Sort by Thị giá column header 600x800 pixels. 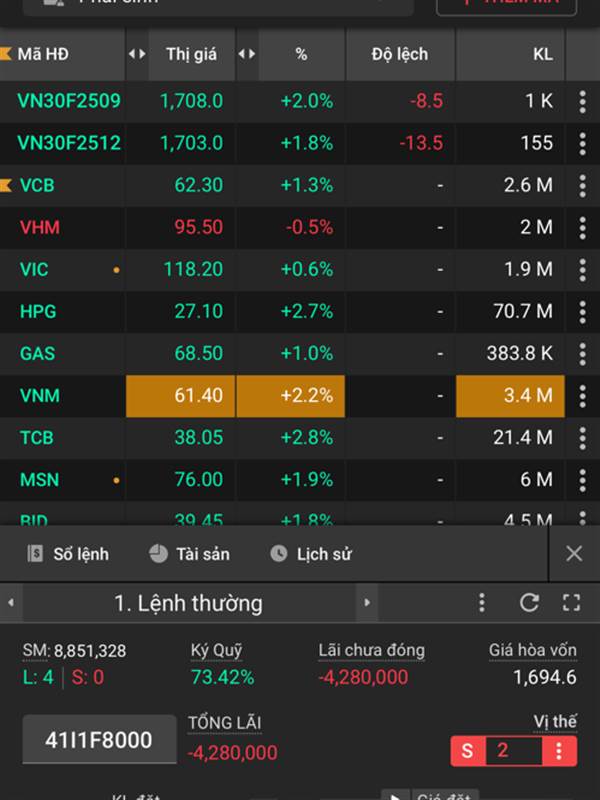pos(191,54)
